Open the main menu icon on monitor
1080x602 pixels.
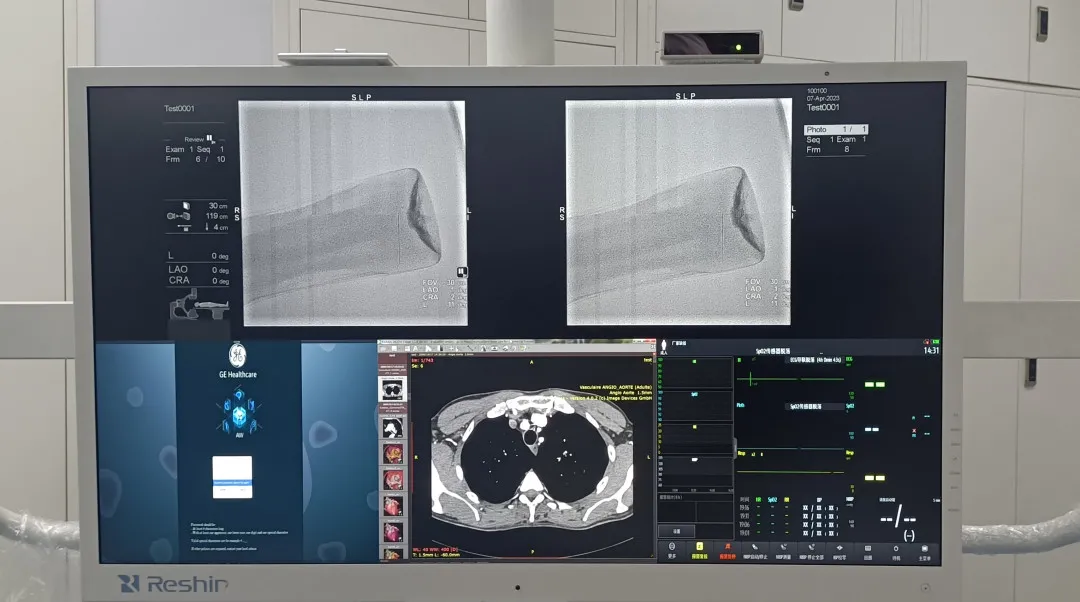924,549
